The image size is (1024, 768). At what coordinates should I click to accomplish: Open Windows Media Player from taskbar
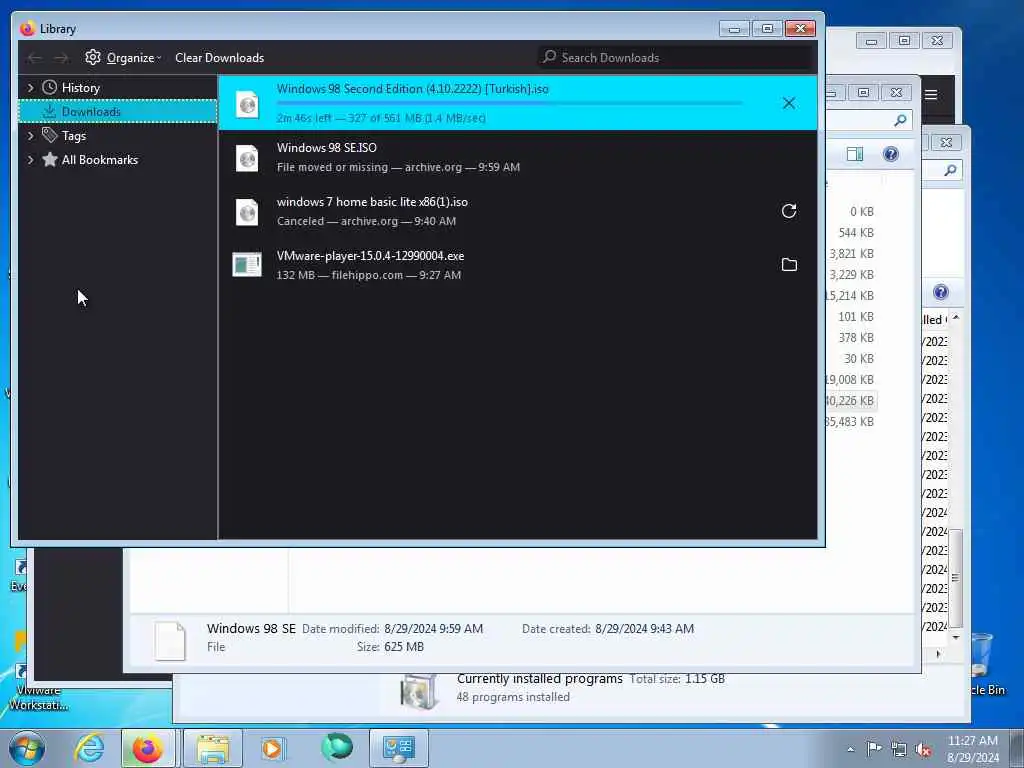tap(272, 748)
